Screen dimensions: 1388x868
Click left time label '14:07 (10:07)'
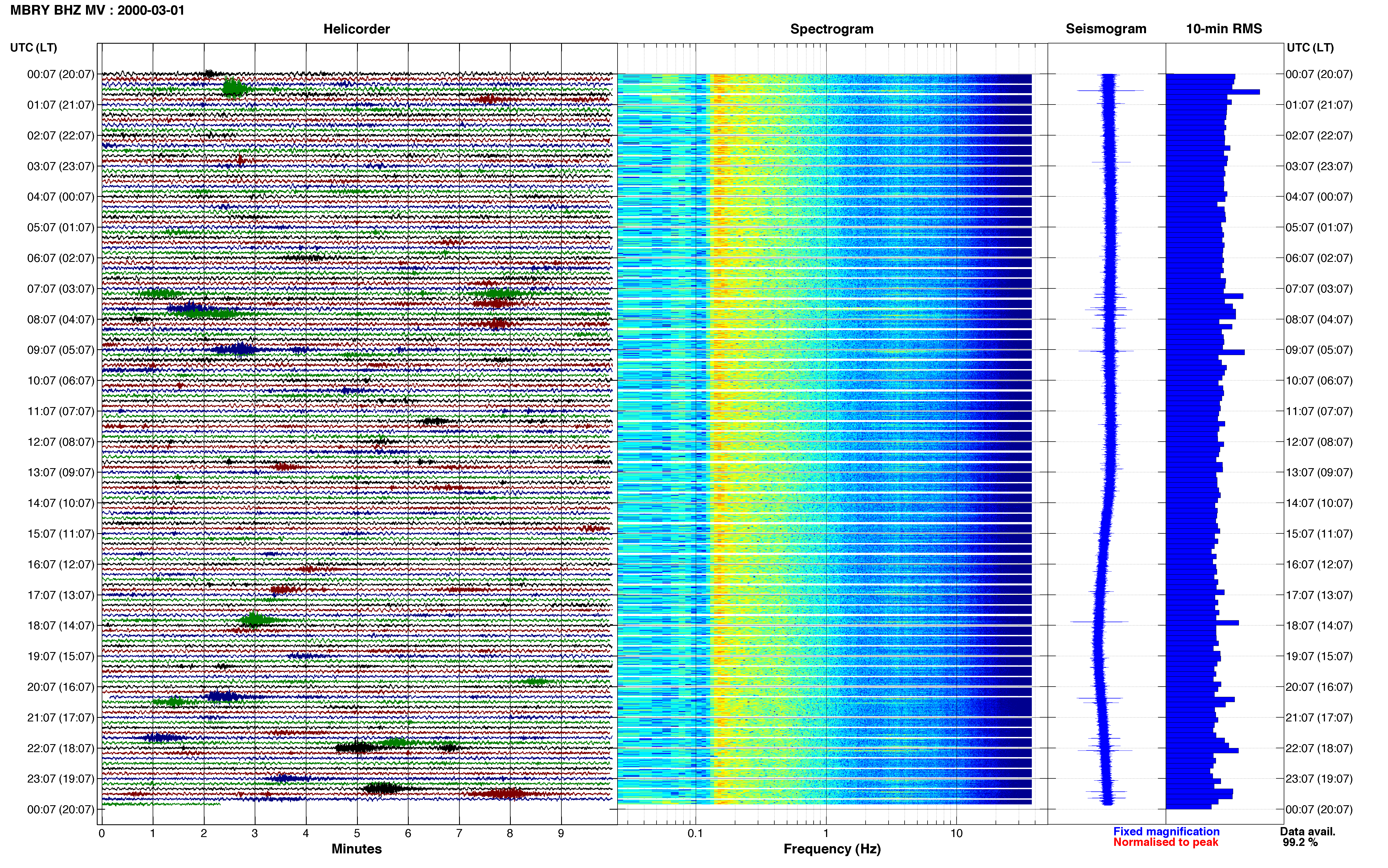[x=61, y=503]
